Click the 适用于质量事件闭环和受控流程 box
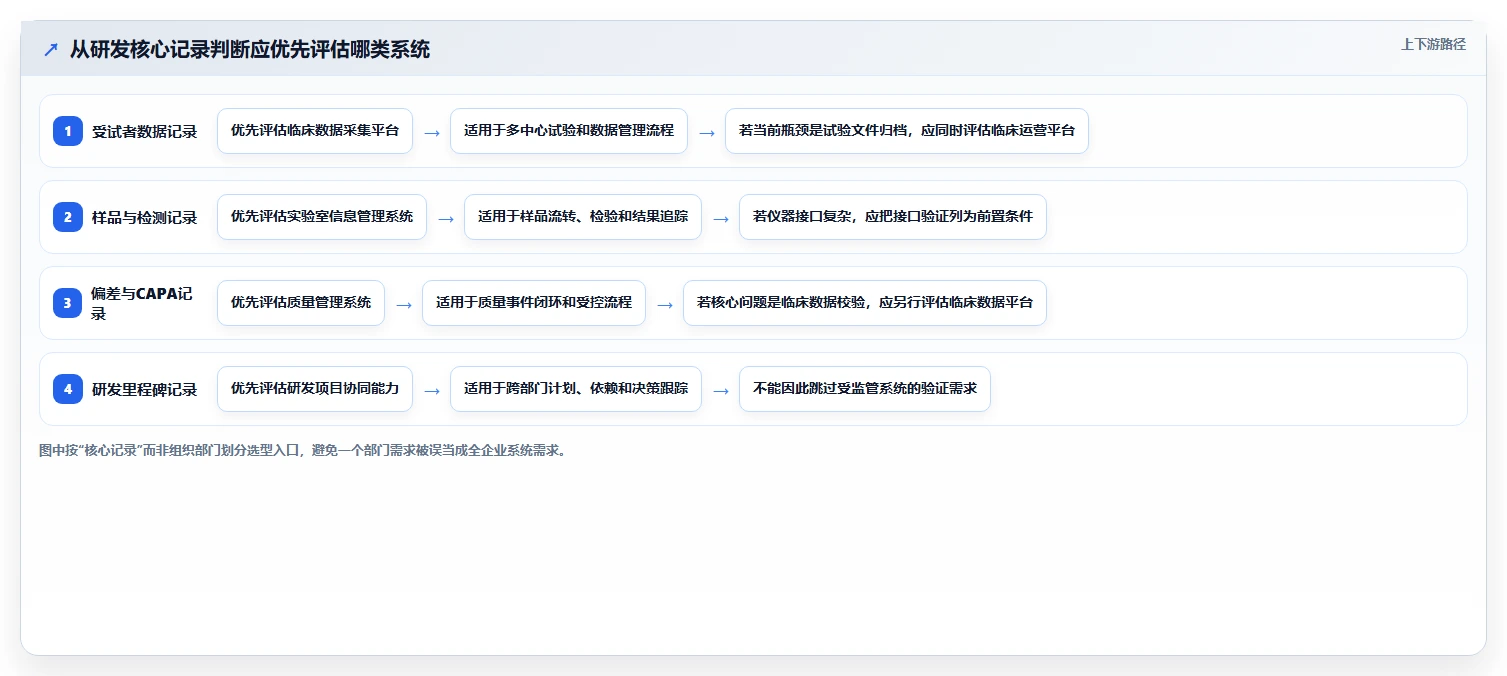The width and height of the screenshot is (1507, 676). click(534, 303)
